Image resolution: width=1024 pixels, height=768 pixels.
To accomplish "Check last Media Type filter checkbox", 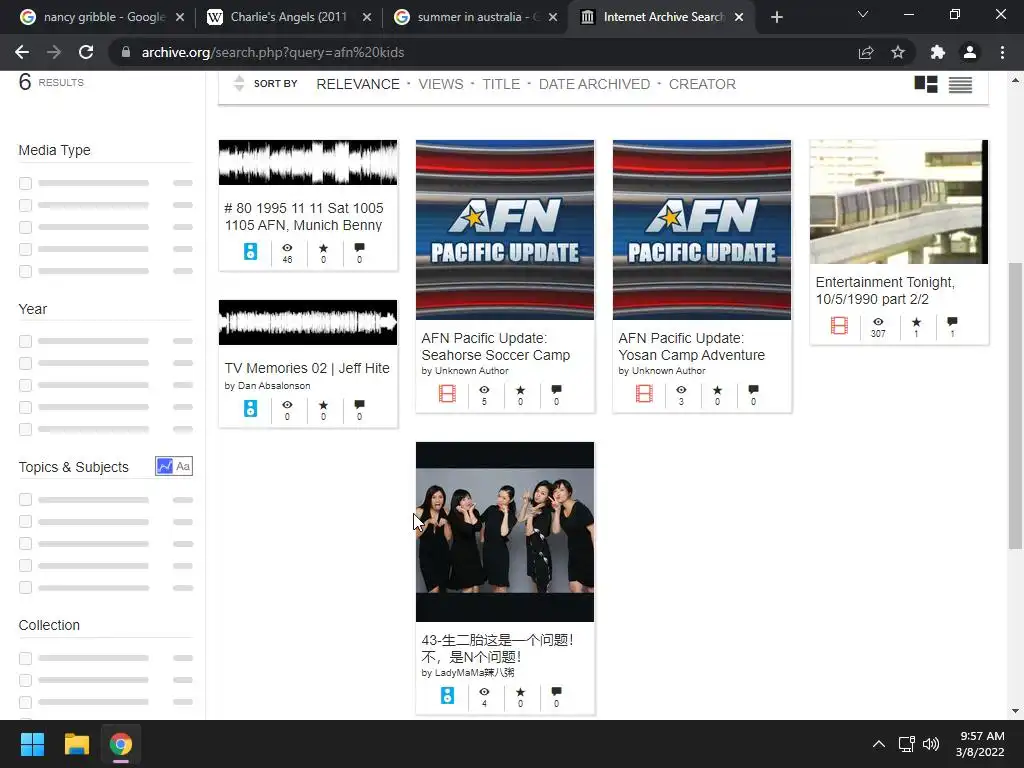I will (x=25, y=271).
